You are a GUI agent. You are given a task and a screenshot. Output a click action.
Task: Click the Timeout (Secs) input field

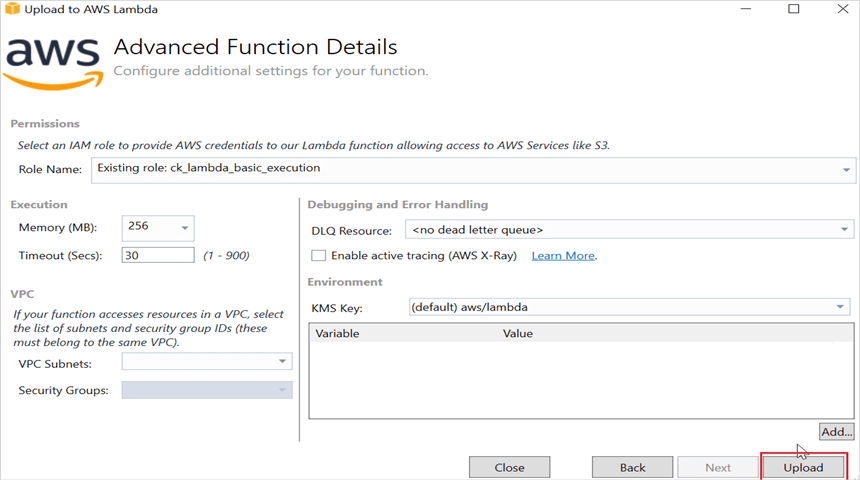[157, 255]
